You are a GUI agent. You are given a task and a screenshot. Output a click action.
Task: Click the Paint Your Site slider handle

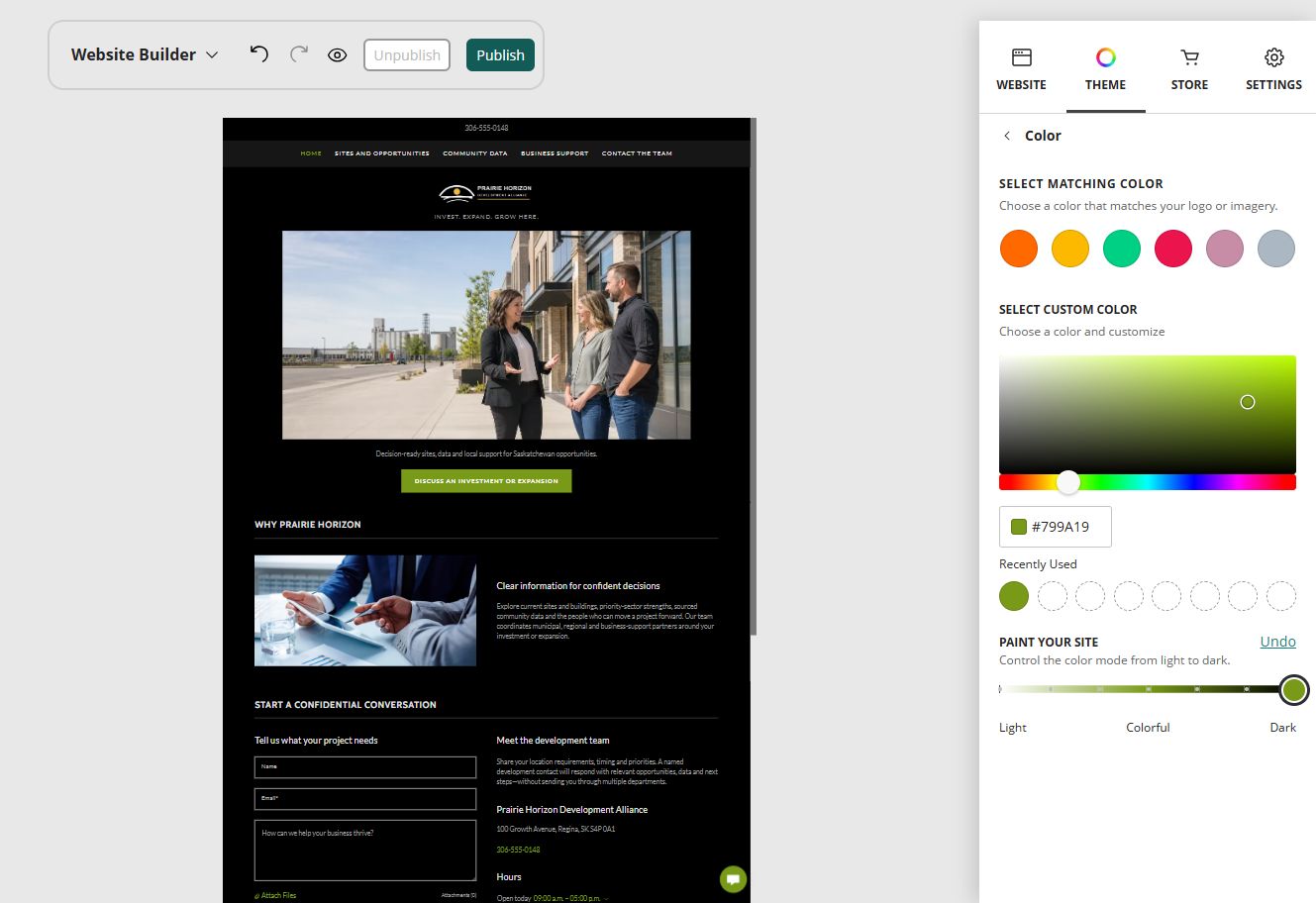(x=1294, y=690)
